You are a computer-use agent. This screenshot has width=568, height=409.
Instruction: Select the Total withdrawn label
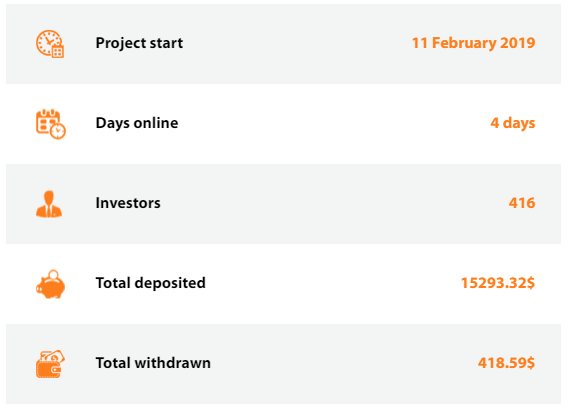point(153,363)
